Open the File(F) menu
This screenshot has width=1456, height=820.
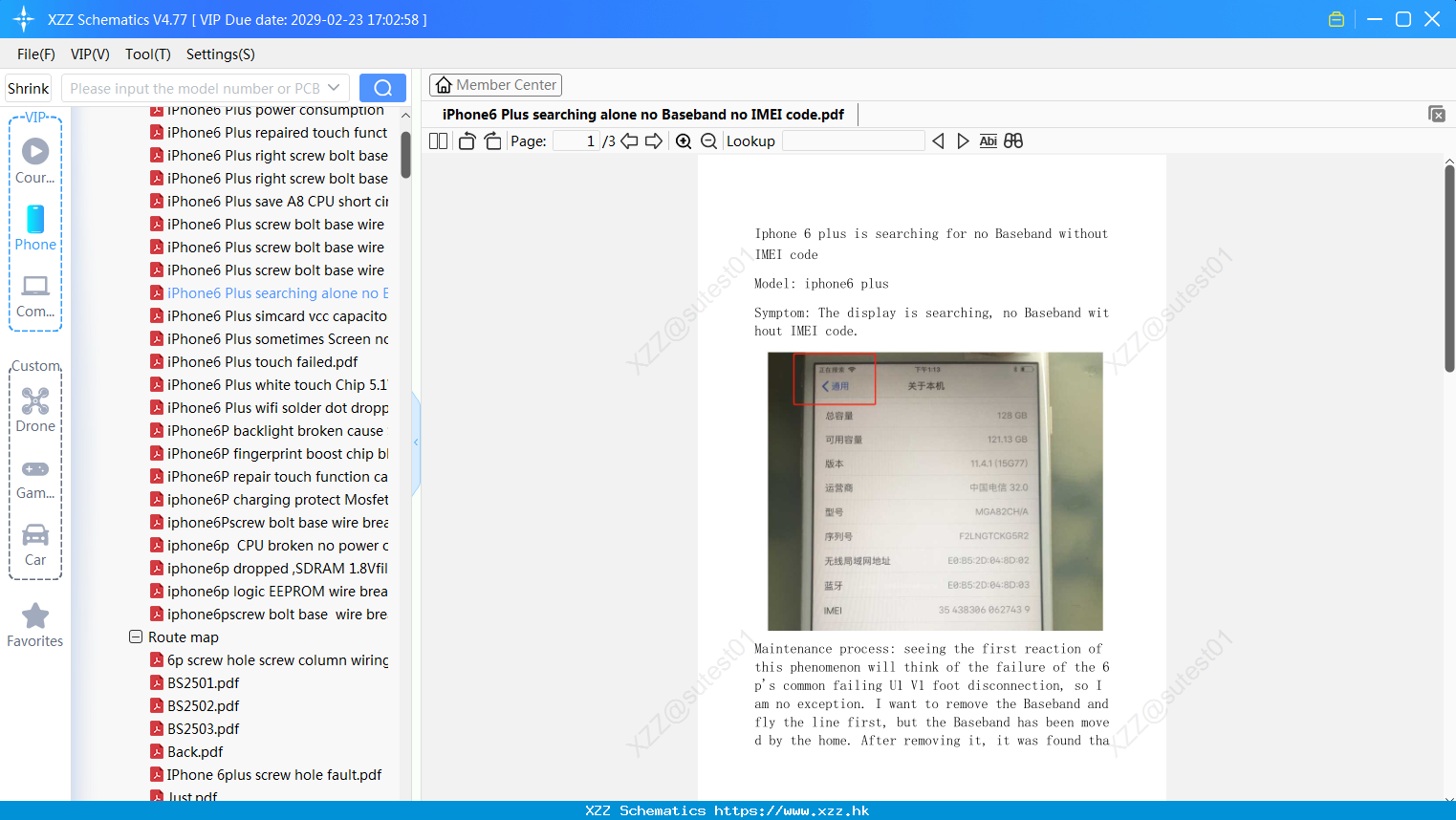[x=36, y=54]
